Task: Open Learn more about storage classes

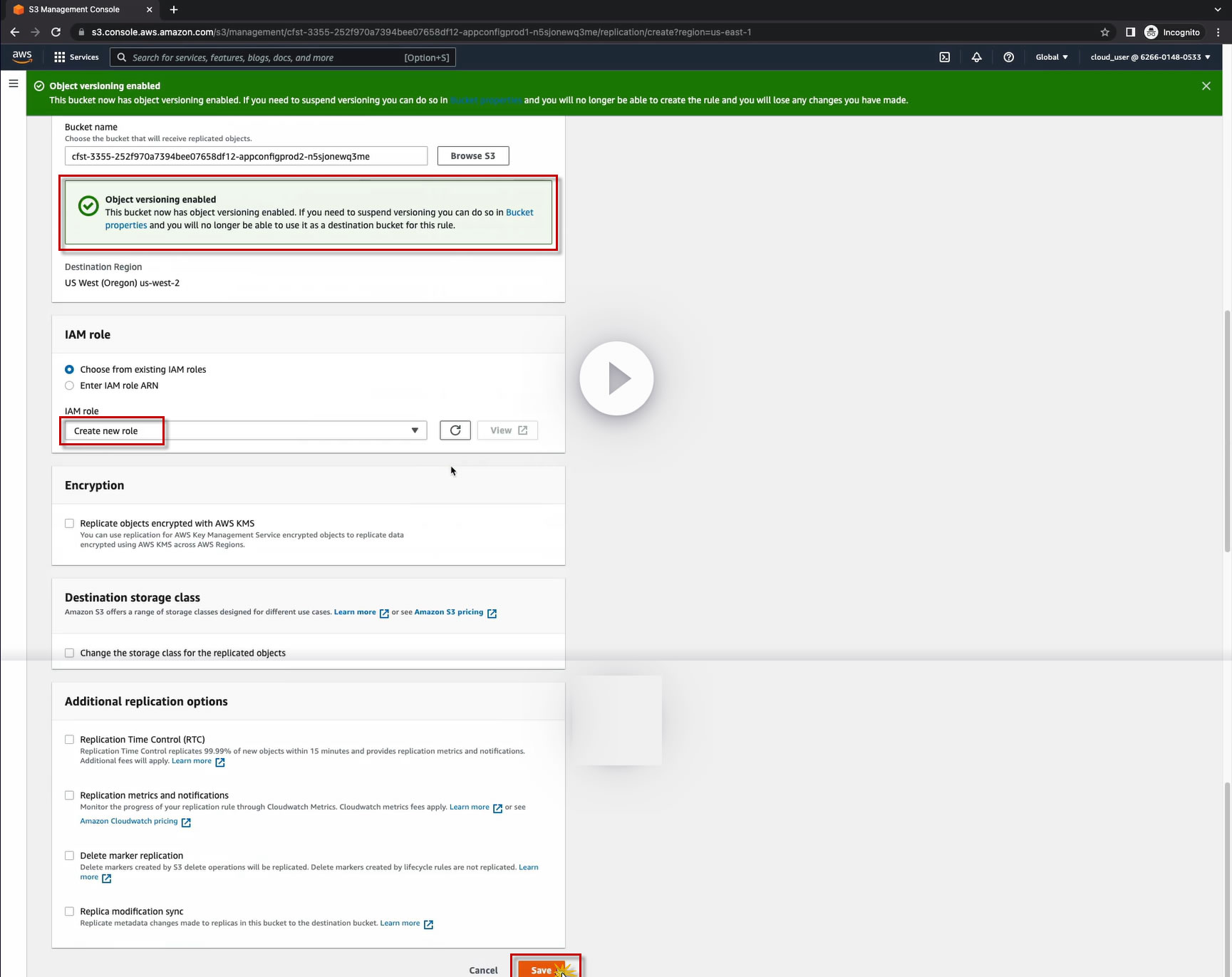Action: 361,612
